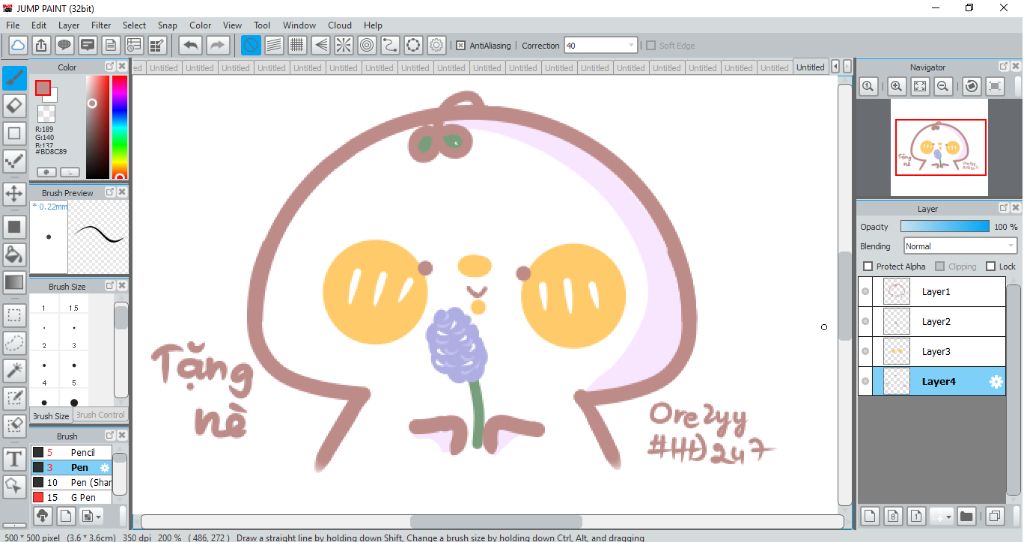Close the Color panel
The height and width of the screenshot is (542, 1024).
[122, 67]
